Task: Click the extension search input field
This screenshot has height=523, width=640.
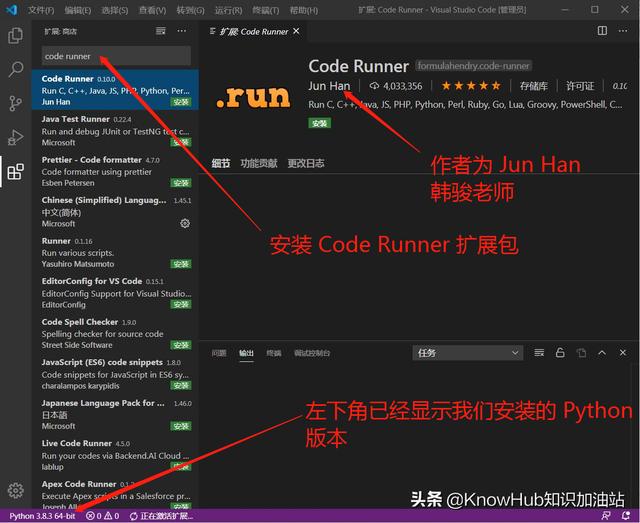Action: [x=116, y=56]
